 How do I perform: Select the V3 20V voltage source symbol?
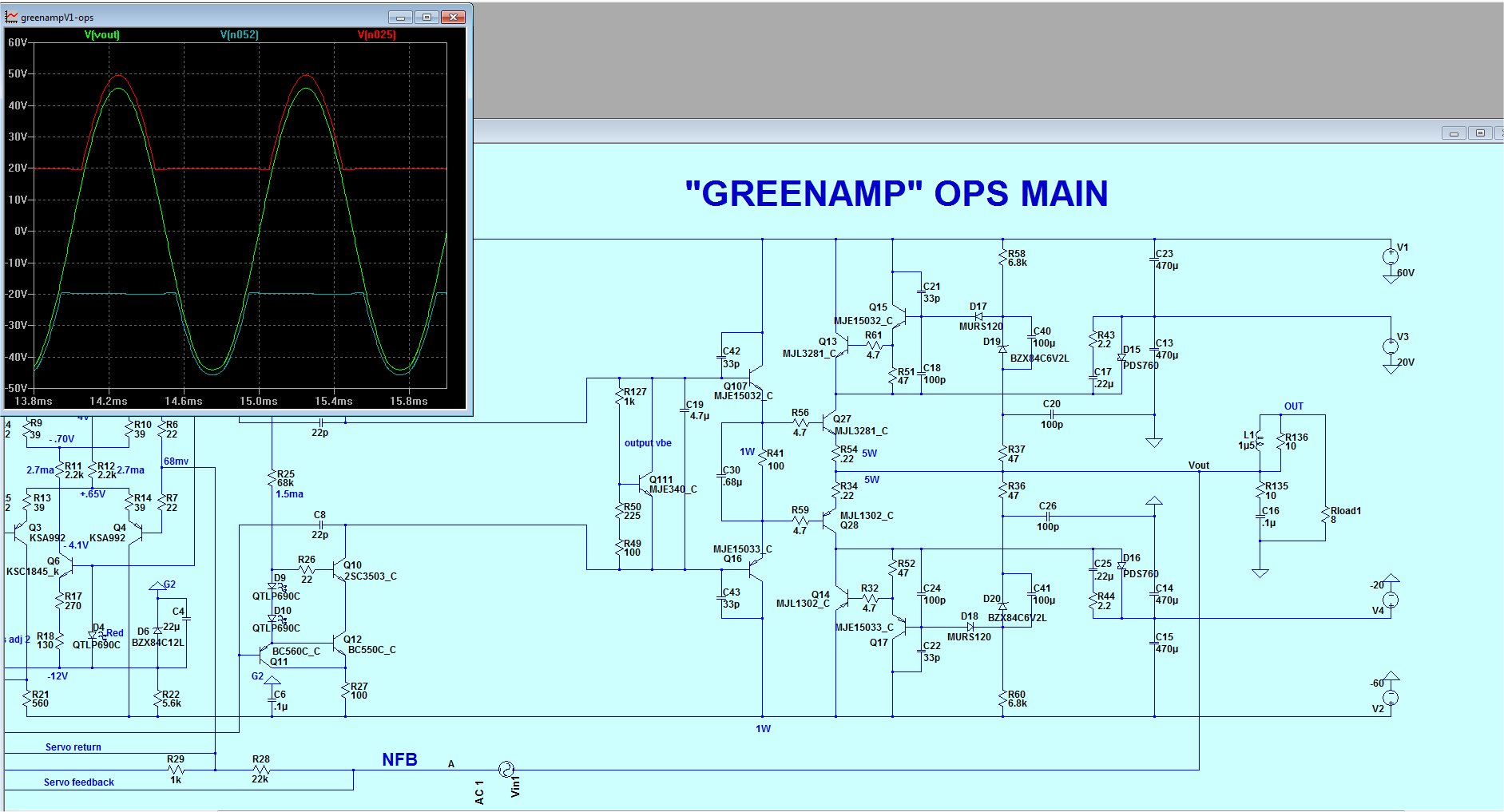click(1391, 346)
